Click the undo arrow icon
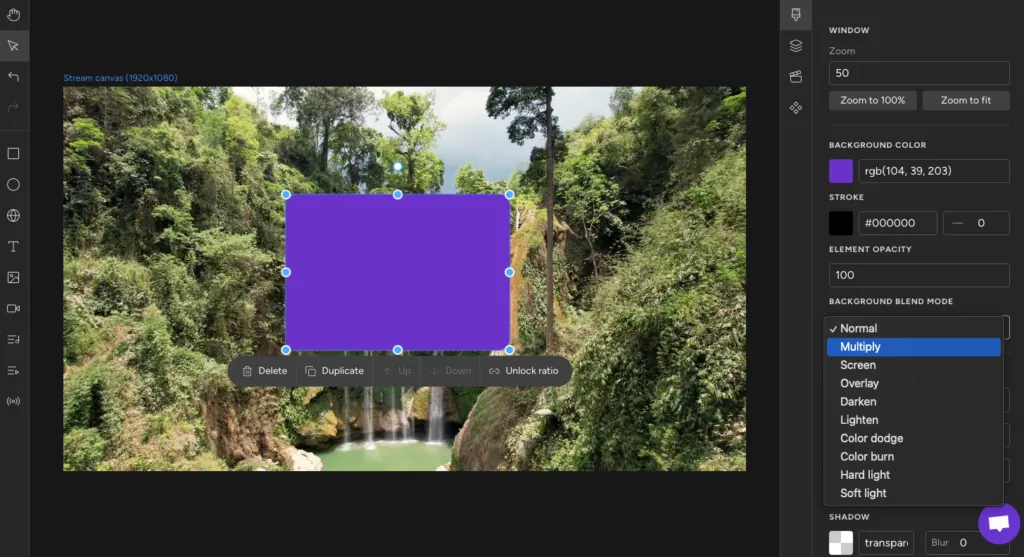 pyautogui.click(x=13, y=76)
